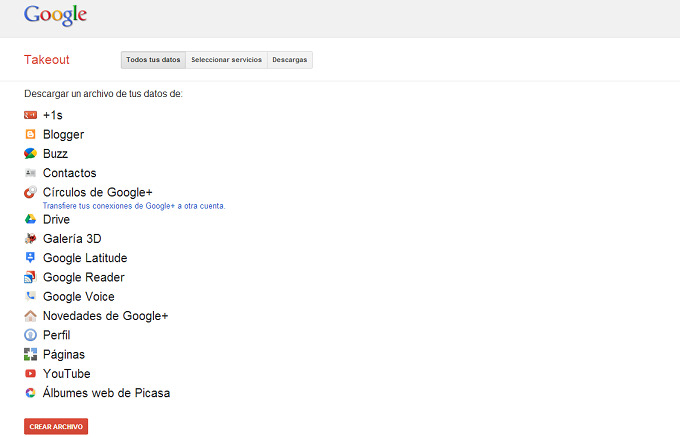680x437 pixels.
Task: Click the Perfil avatar icon
Action: 30,335
